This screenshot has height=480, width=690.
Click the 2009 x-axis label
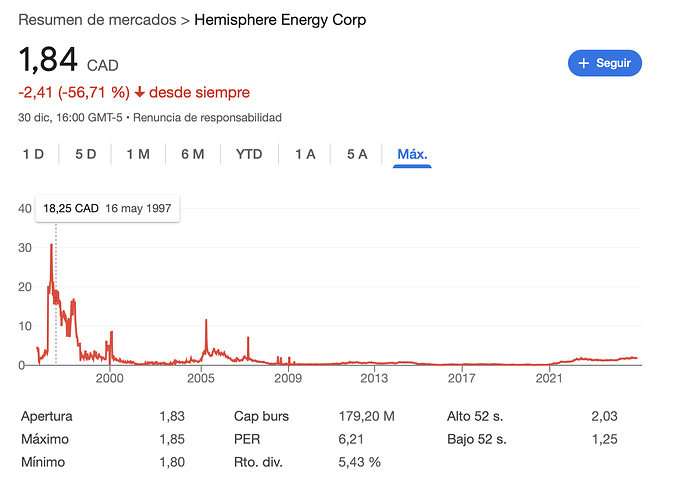(288, 378)
